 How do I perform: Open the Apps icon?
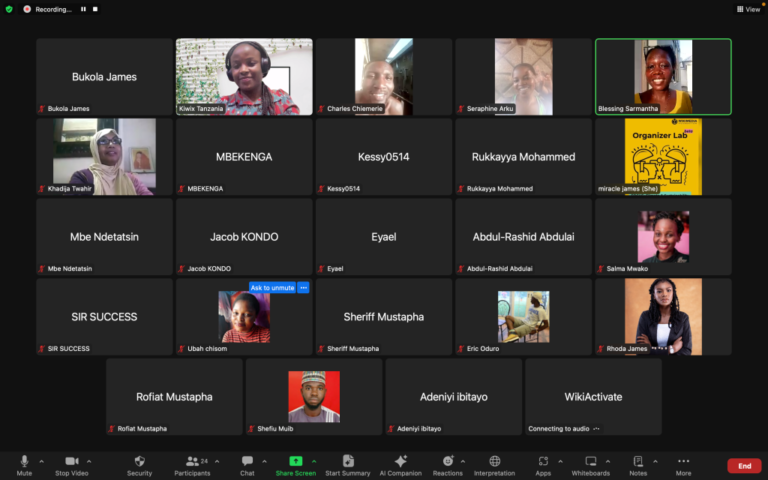click(x=543, y=461)
